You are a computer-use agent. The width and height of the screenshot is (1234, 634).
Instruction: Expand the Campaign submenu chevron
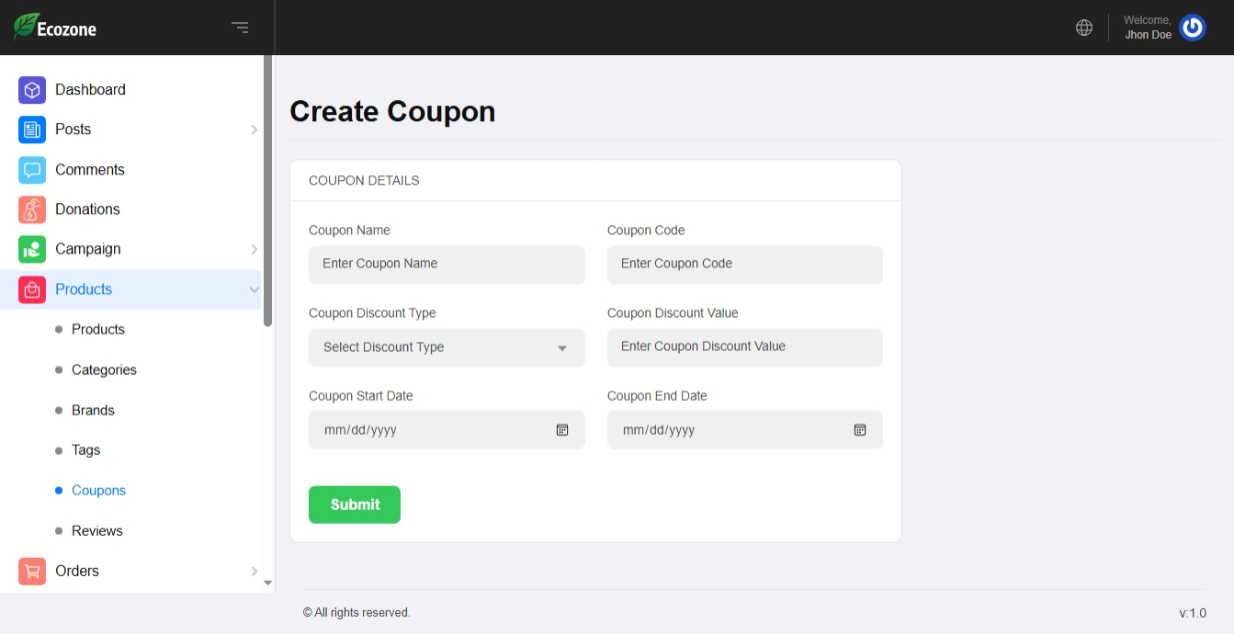tap(254, 249)
